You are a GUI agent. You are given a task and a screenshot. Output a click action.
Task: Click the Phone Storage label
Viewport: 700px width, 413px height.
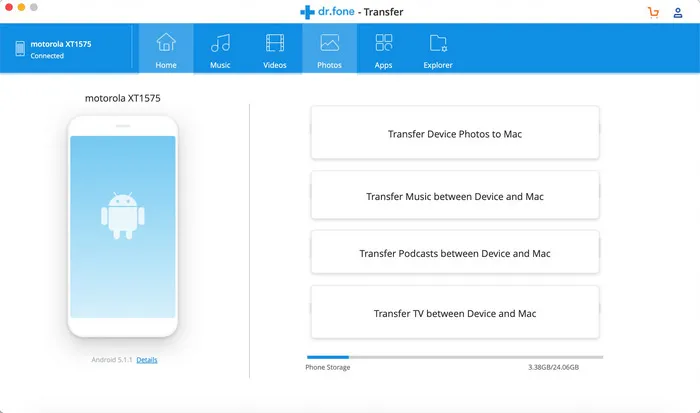328,367
